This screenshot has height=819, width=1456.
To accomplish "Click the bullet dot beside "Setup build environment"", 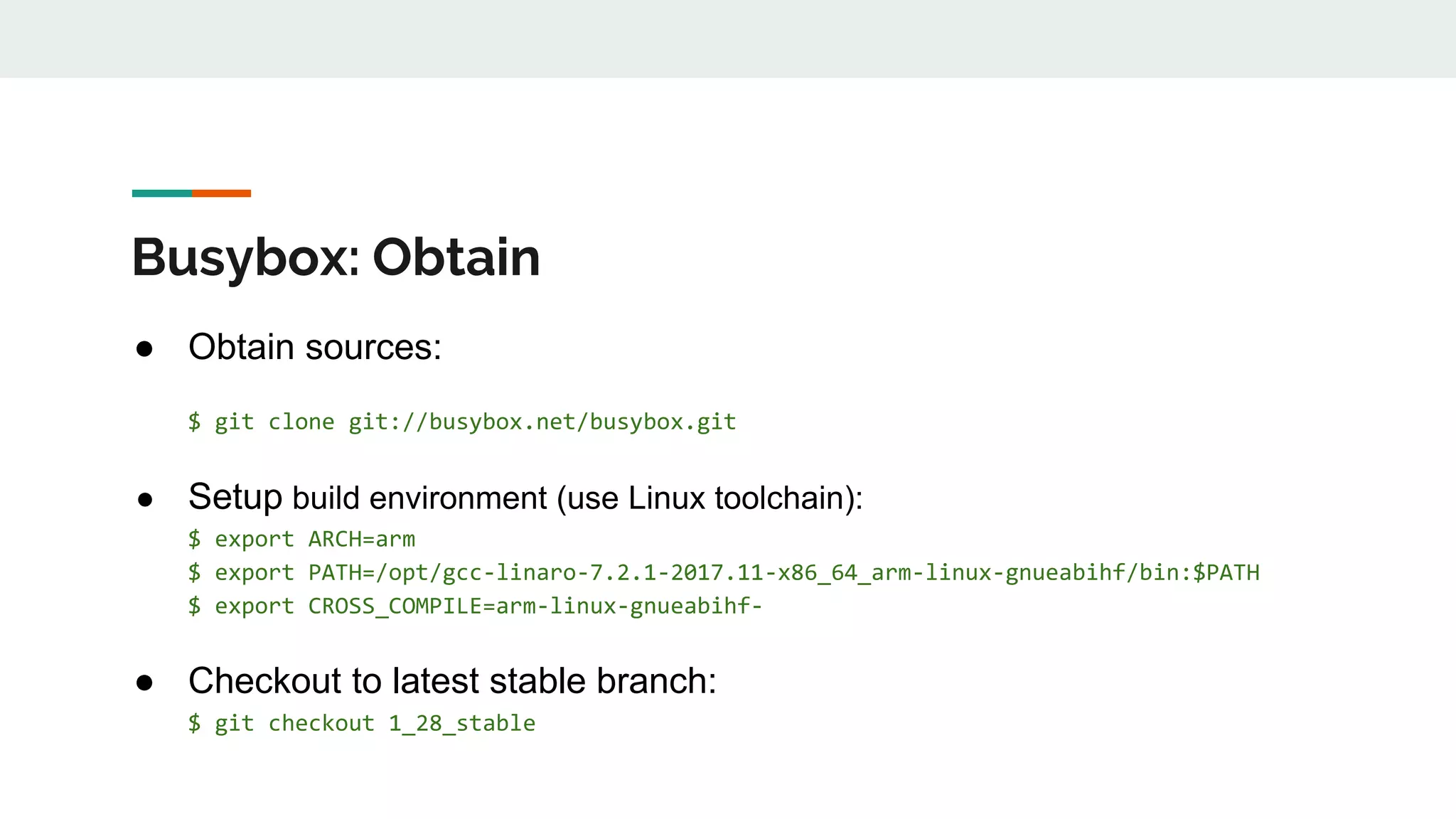I will click(x=145, y=500).
